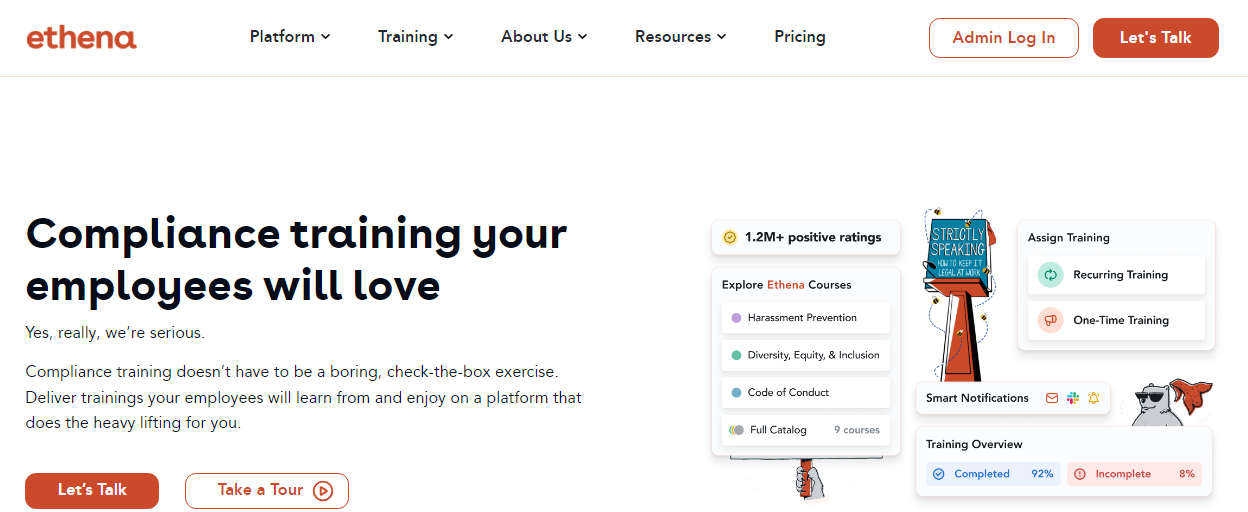The image size is (1248, 512).
Task: Expand the Platform chevron arrow
Action: click(x=325, y=37)
